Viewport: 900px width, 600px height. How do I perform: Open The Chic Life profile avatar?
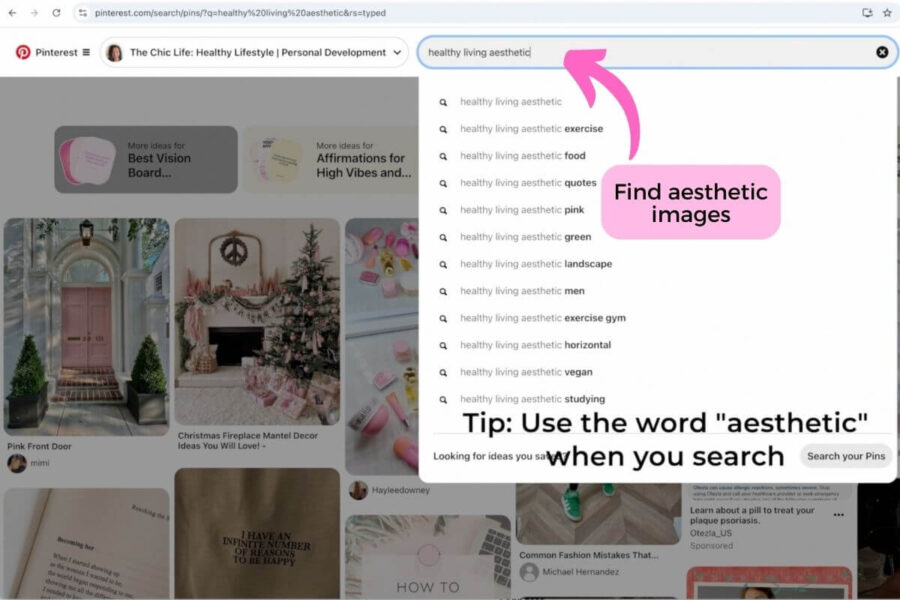point(116,52)
